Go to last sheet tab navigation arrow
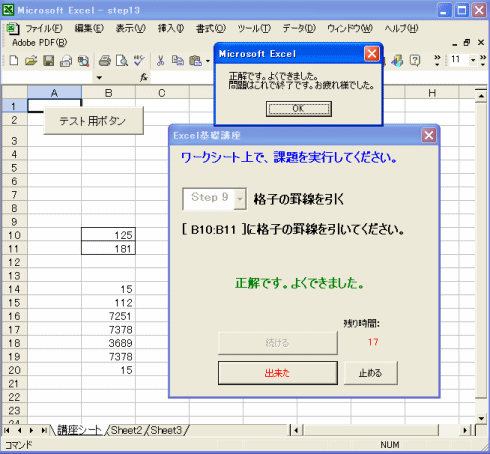Viewport: 490px width, 454px height. click(44, 430)
